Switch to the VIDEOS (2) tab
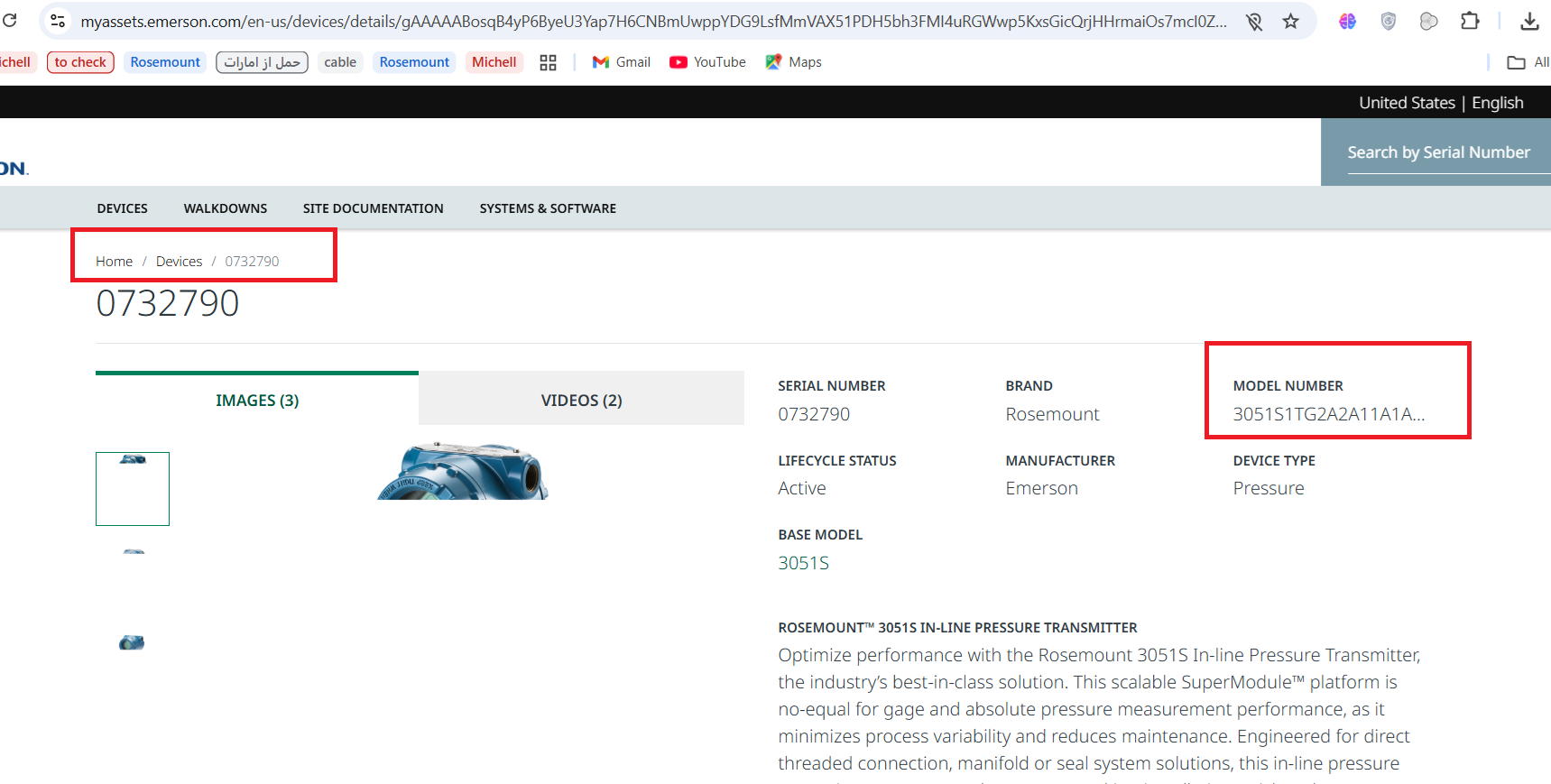Screen dimensions: 1551x784 (x=582, y=400)
